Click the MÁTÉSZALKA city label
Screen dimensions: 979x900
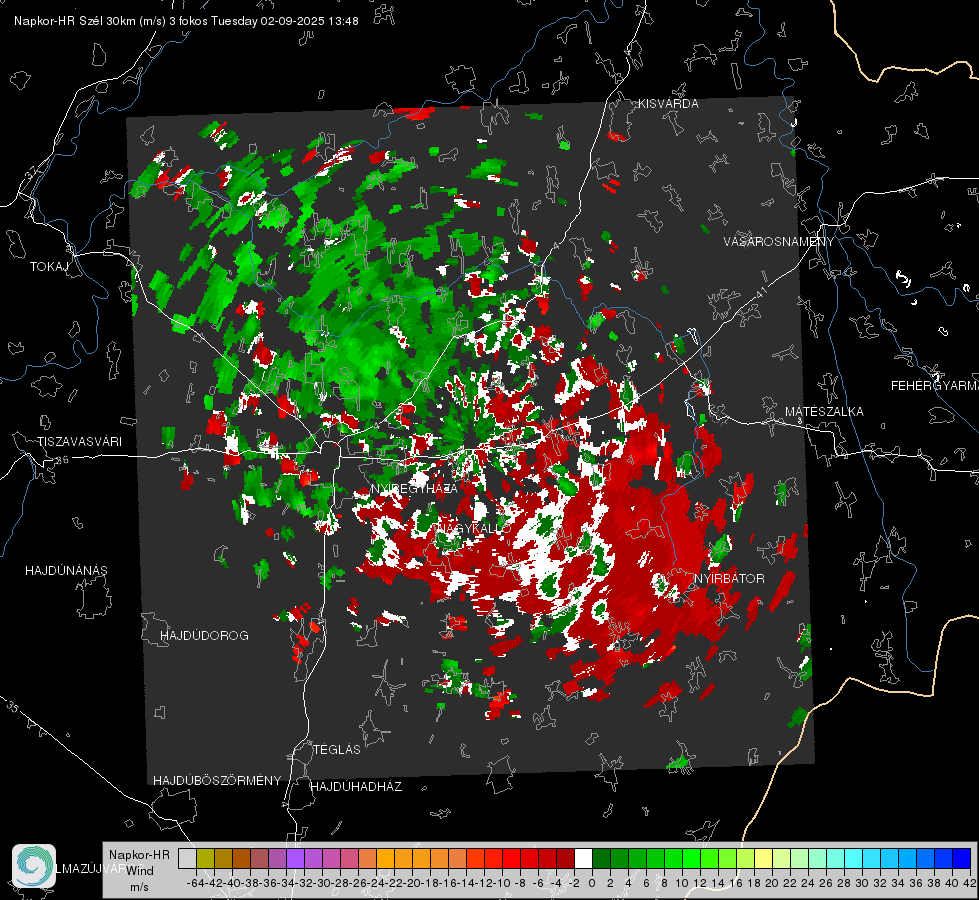tap(824, 412)
